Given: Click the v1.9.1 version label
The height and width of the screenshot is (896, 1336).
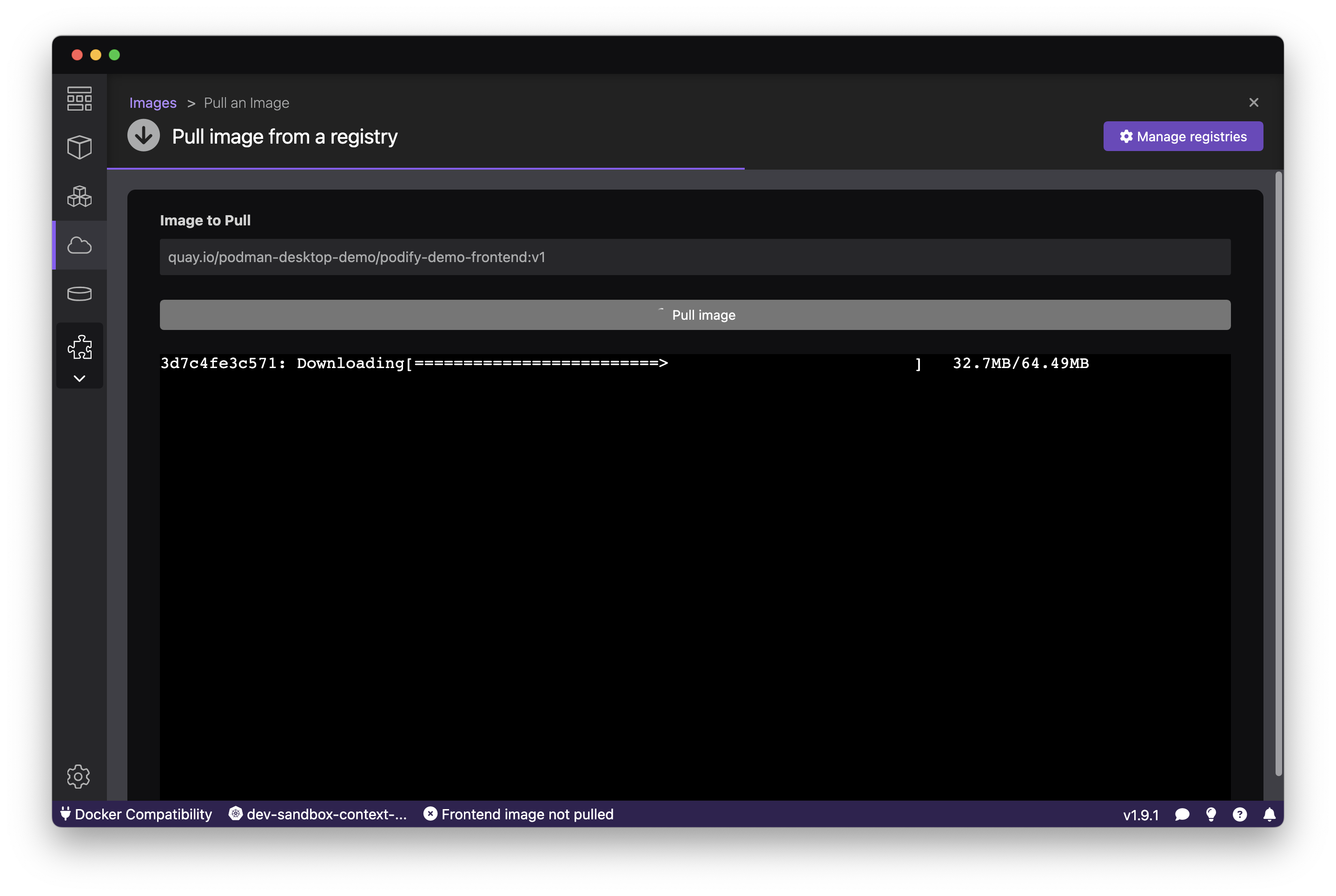Looking at the screenshot, I should (1141, 815).
